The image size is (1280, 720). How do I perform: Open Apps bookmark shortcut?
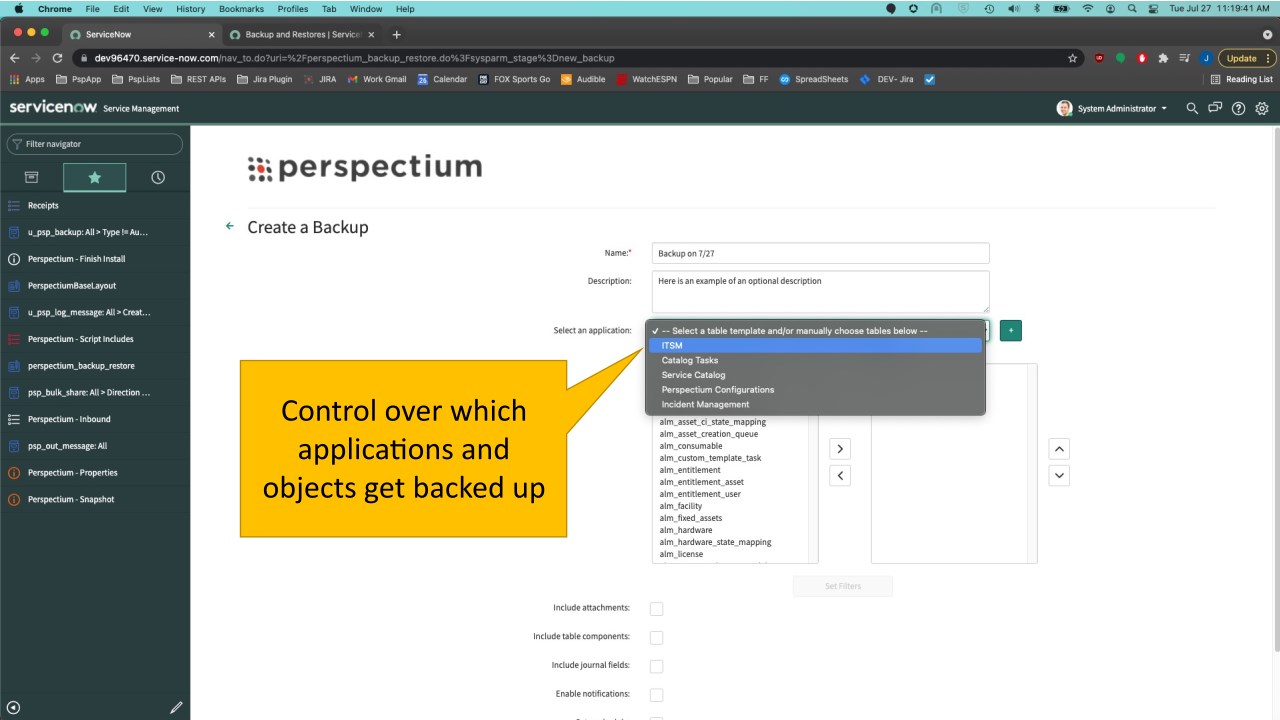pyautogui.click(x=27, y=79)
